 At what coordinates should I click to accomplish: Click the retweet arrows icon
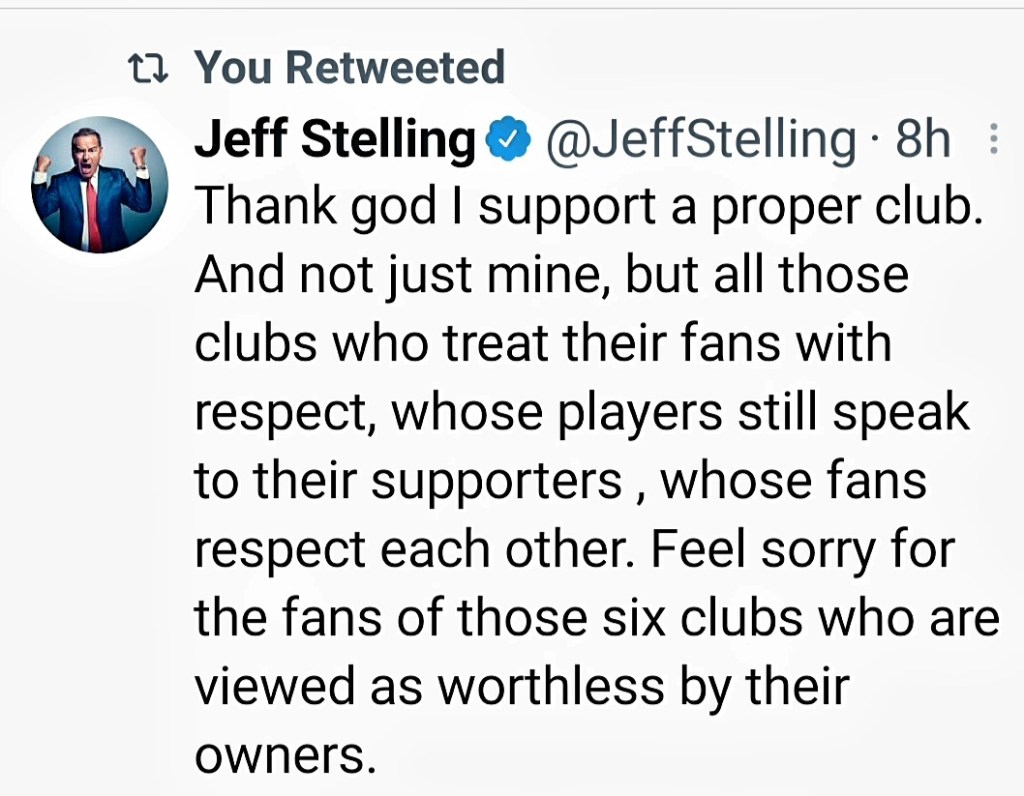[150, 69]
